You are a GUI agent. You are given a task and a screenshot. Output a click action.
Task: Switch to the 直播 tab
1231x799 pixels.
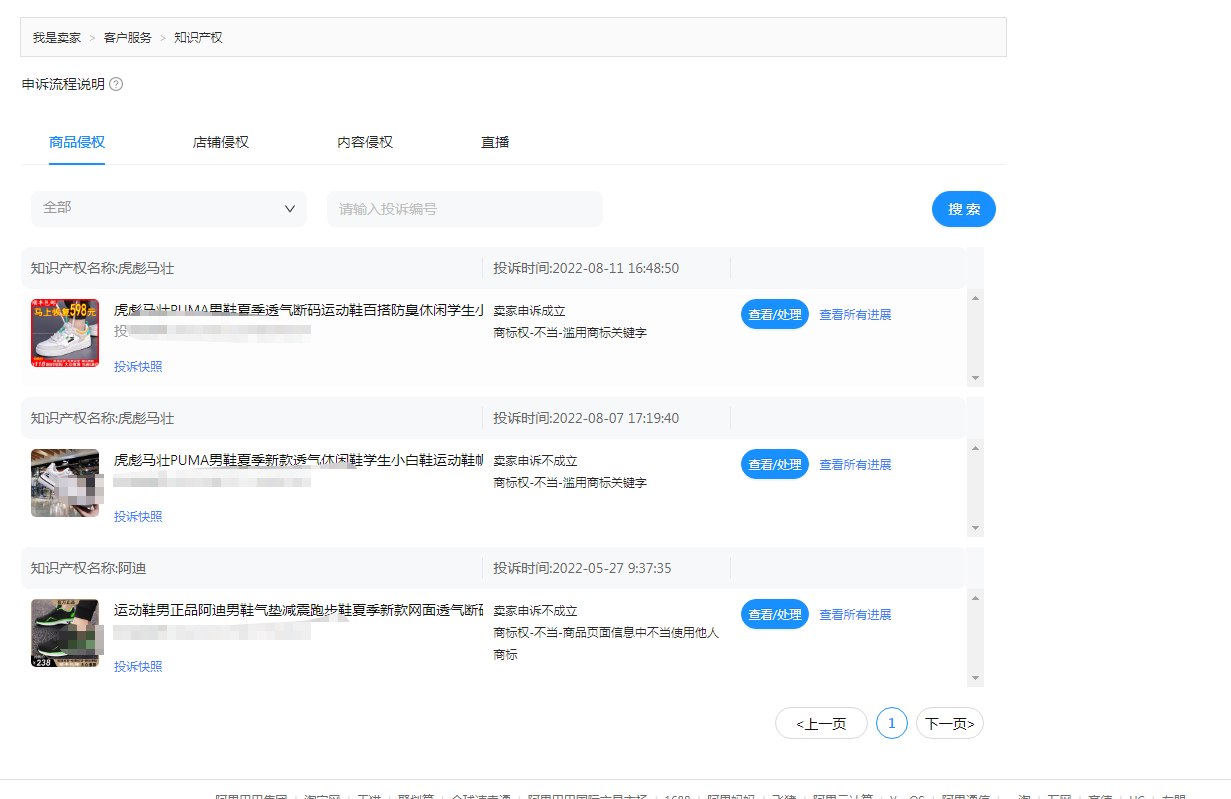coord(495,142)
